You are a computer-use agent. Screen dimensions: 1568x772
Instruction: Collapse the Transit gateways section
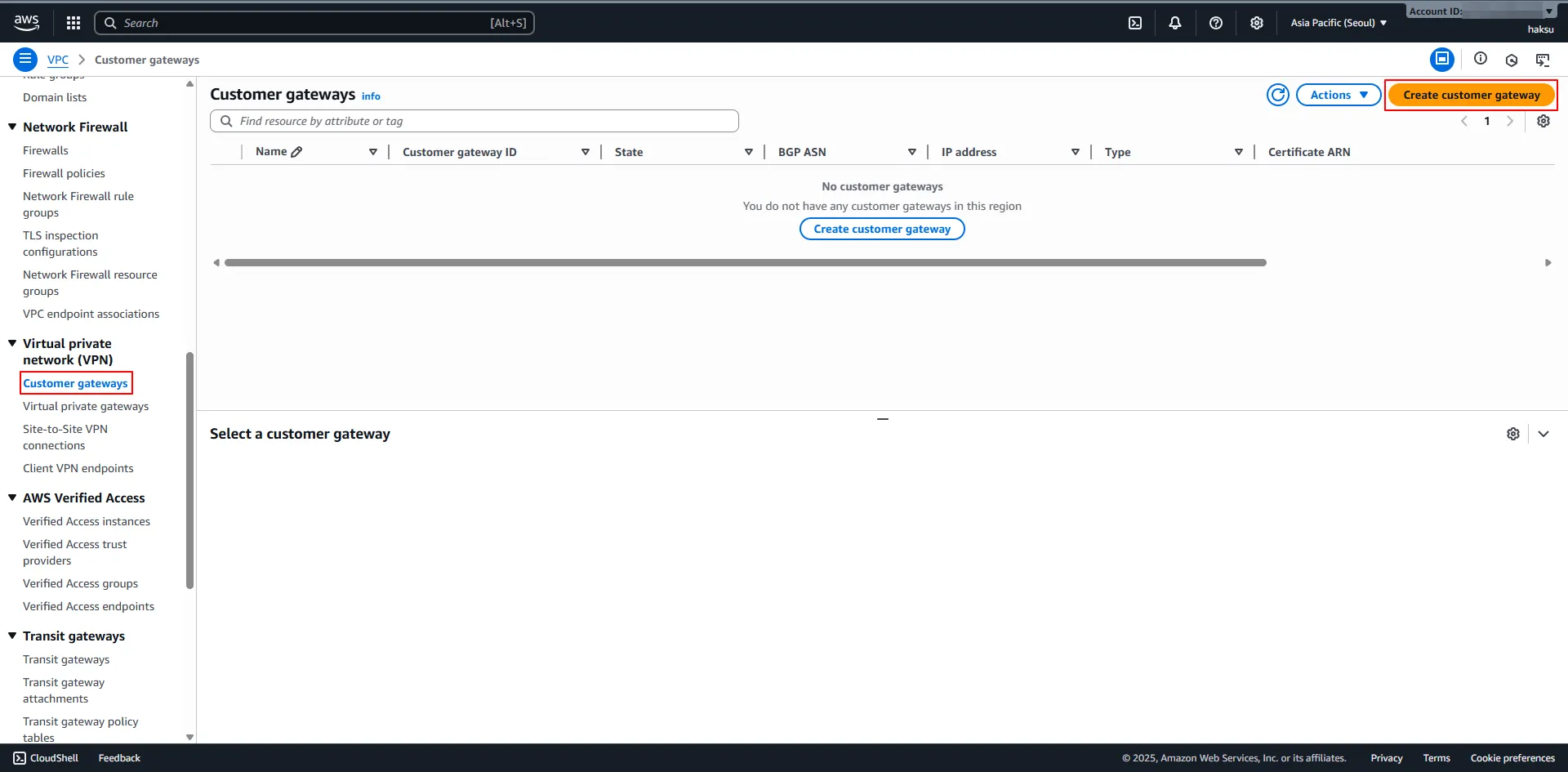point(12,636)
